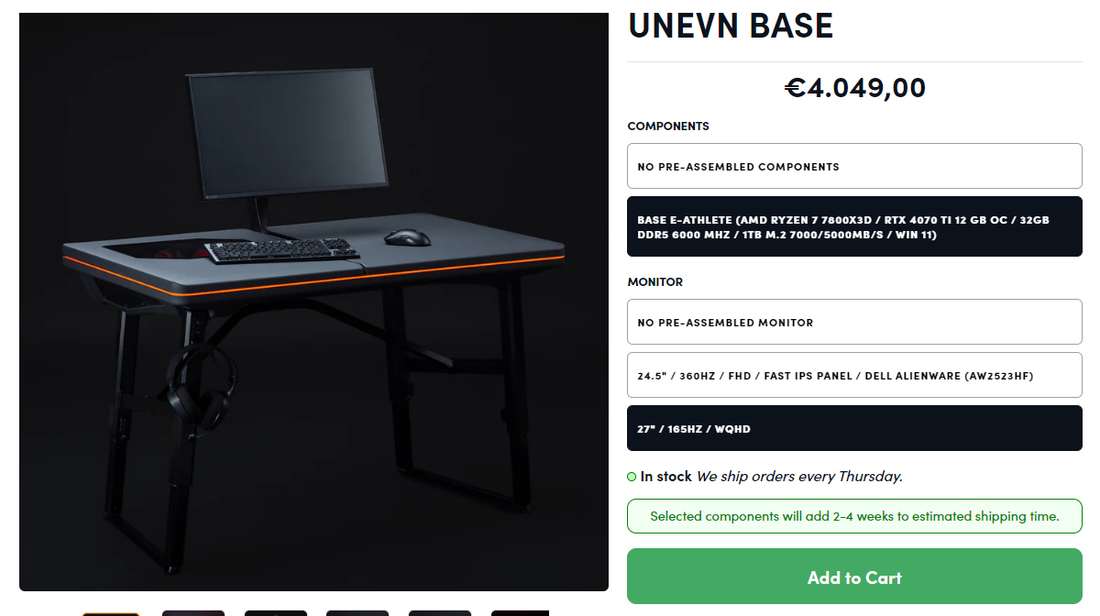Show the third gallery thumbnail image
Image resolution: width=1100 pixels, height=616 pixels.
[276, 613]
